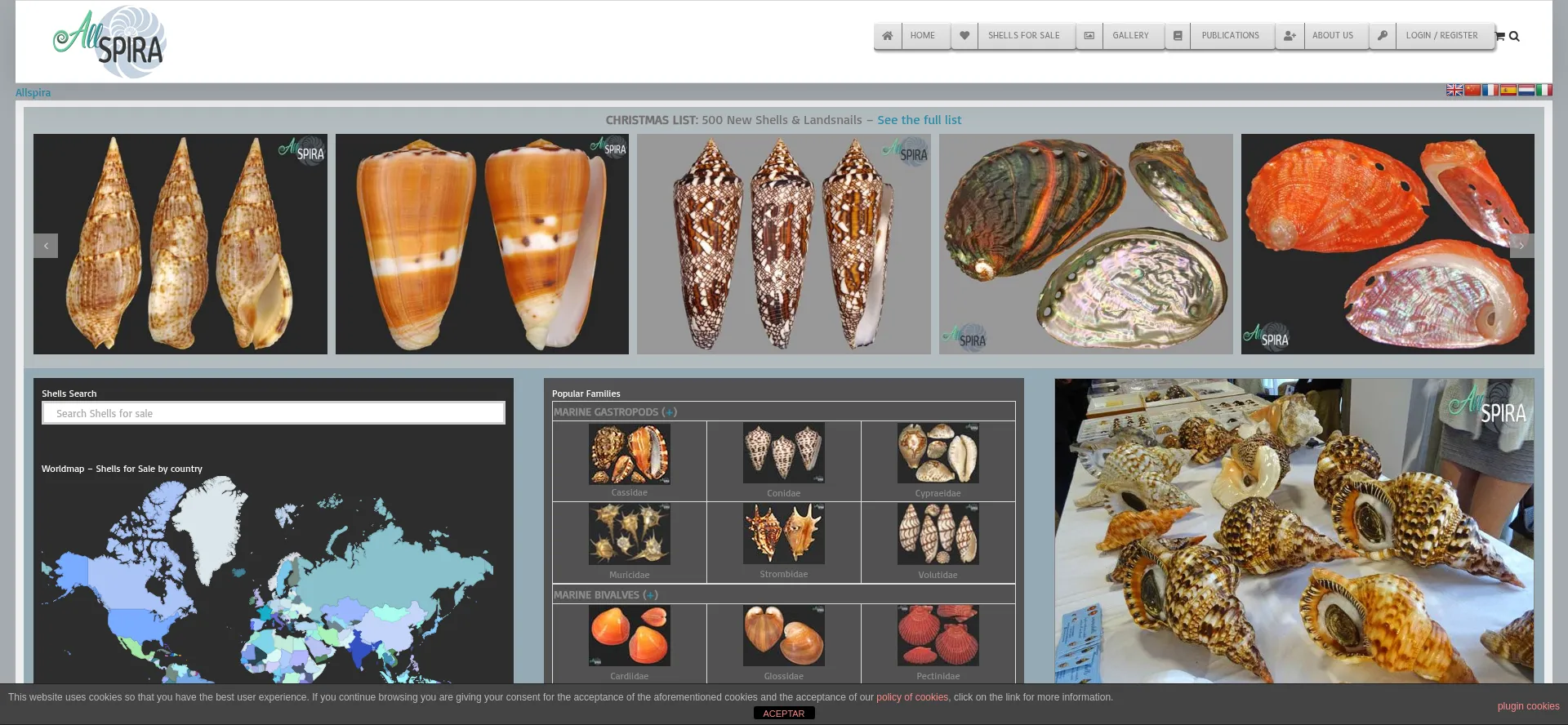Click the Search Shells for sale field

[x=274, y=413]
